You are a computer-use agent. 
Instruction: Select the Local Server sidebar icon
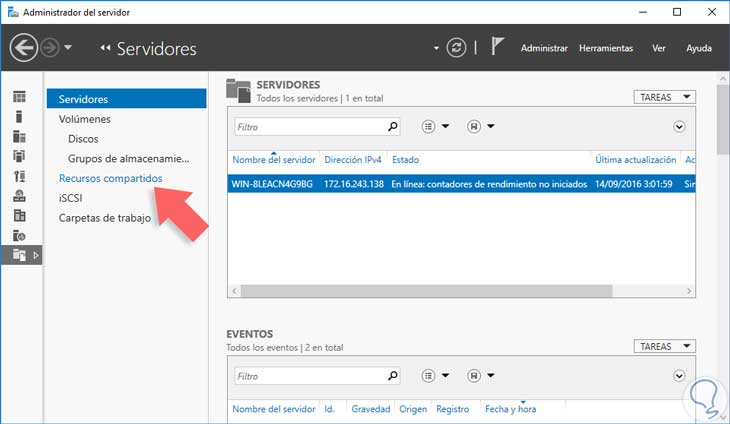point(19,116)
